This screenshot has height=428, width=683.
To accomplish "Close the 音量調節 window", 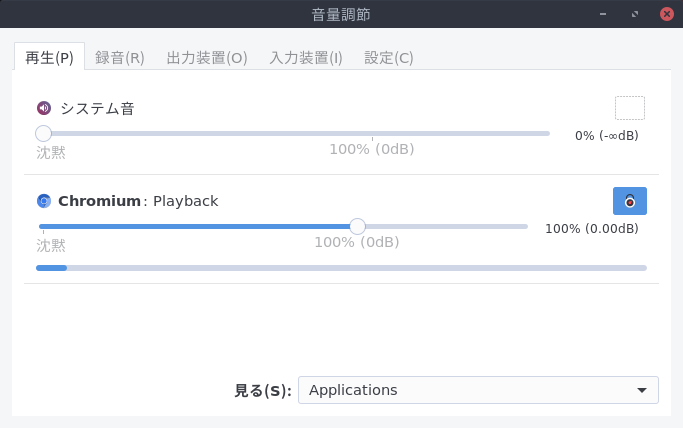I will point(665,15).
